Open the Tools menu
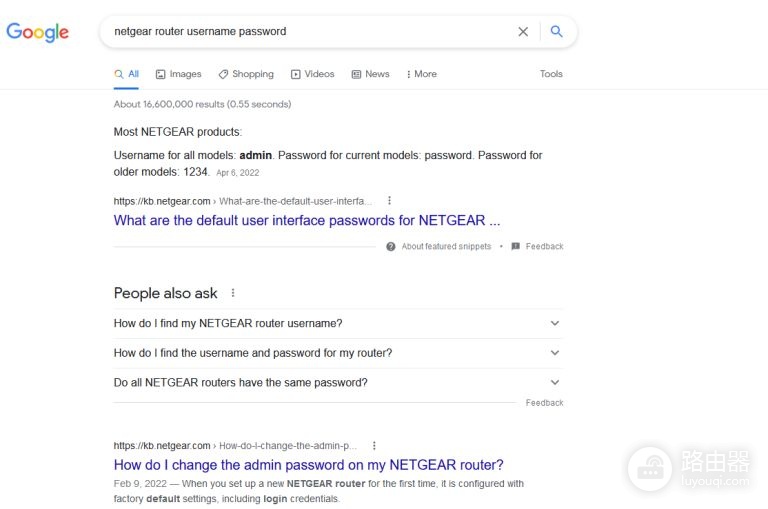Image resolution: width=768 pixels, height=509 pixels. (x=551, y=74)
